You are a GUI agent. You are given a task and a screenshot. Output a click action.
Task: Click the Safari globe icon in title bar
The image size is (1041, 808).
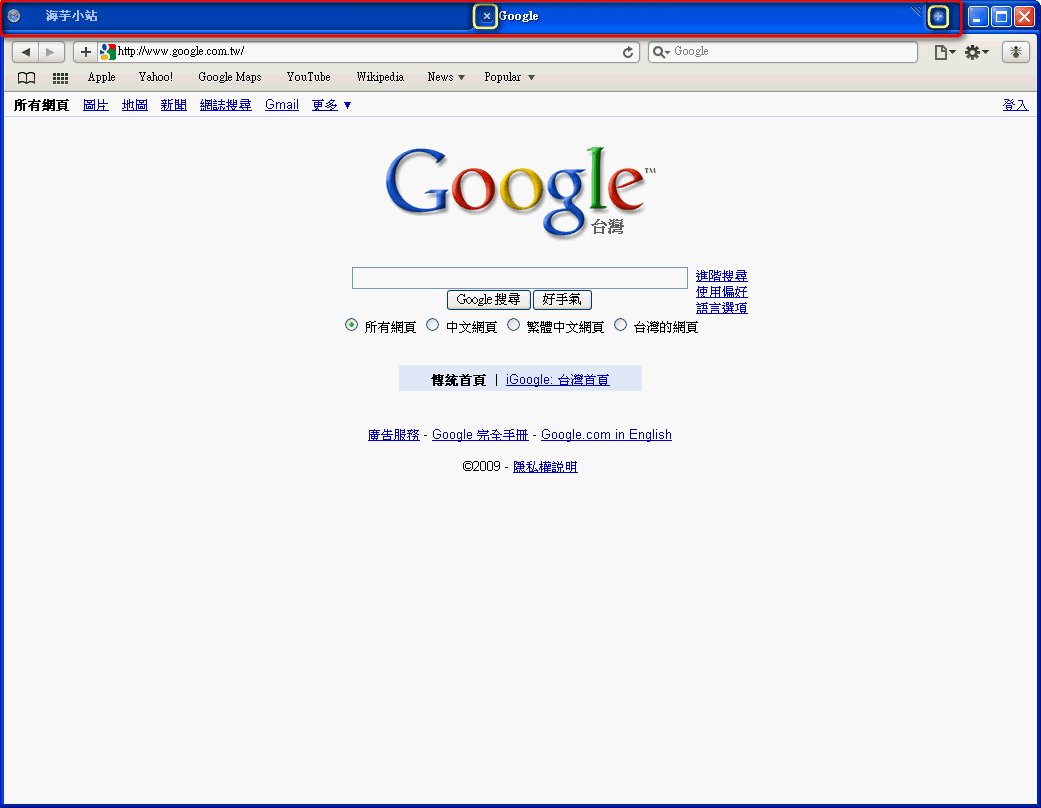(14, 16)
